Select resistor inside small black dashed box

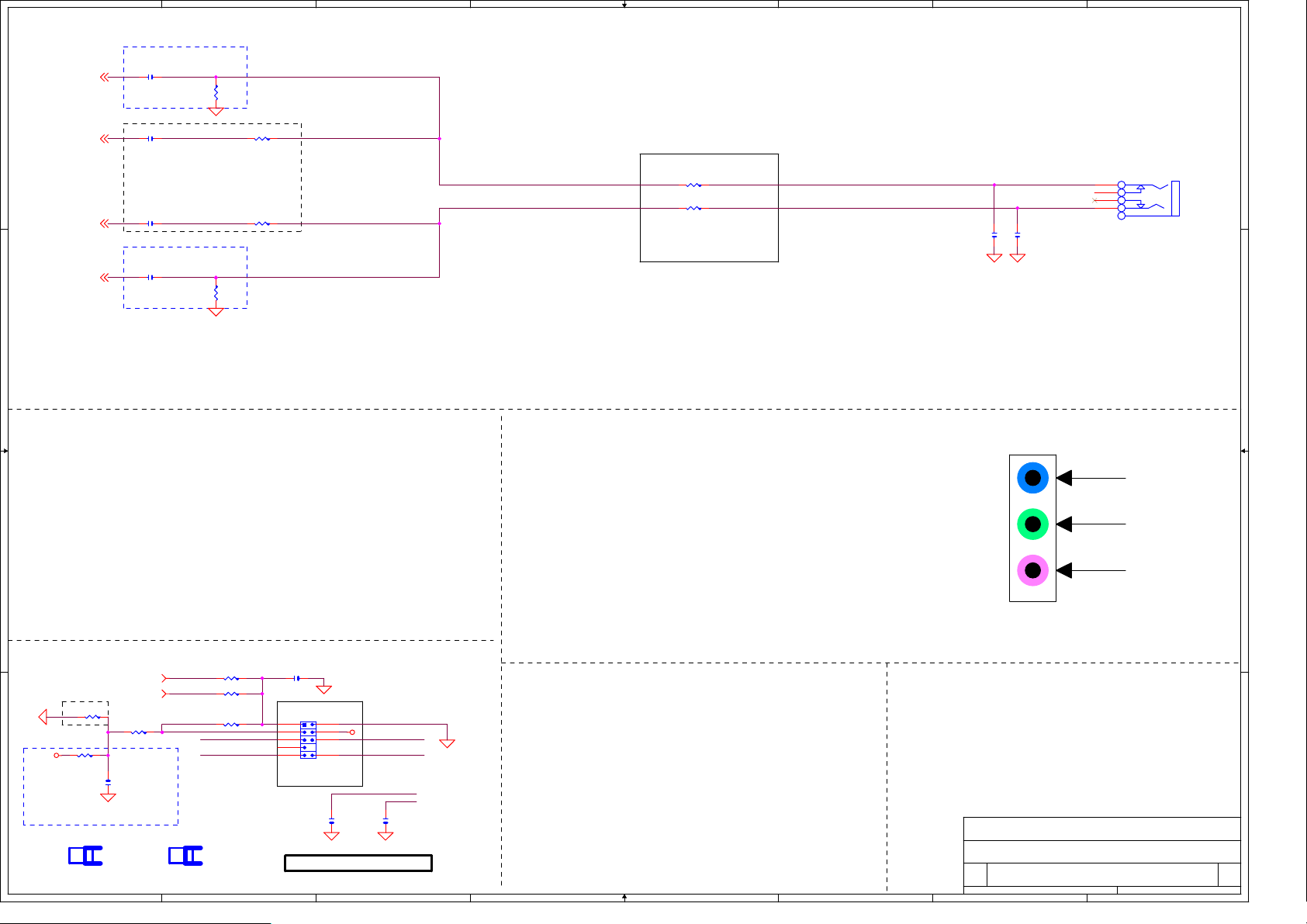tap(92, 717)
